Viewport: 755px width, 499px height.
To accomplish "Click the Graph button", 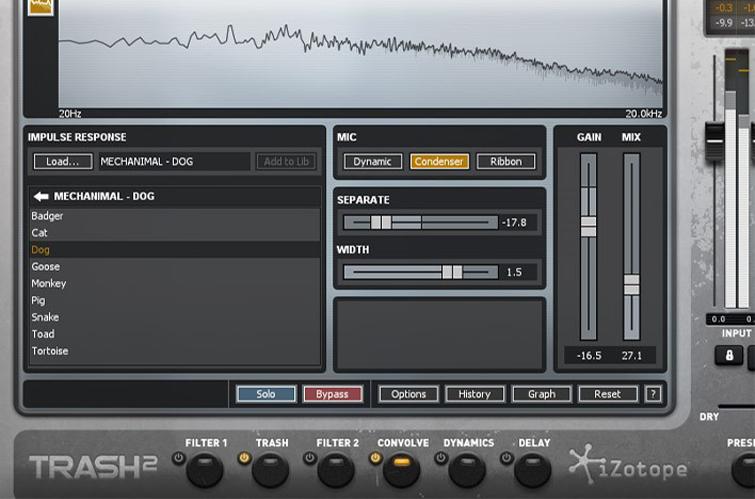I will point(542,394).
